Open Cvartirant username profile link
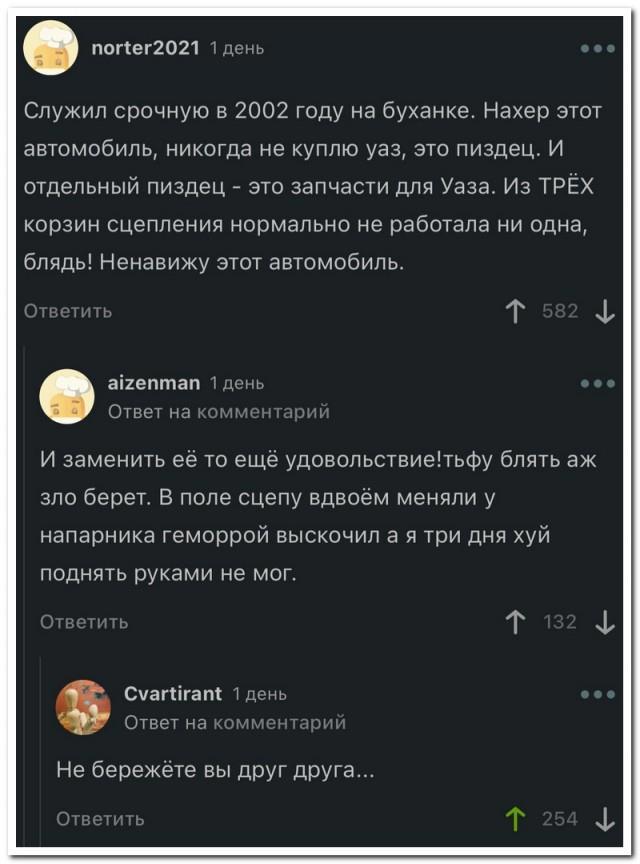 (172, 694)
